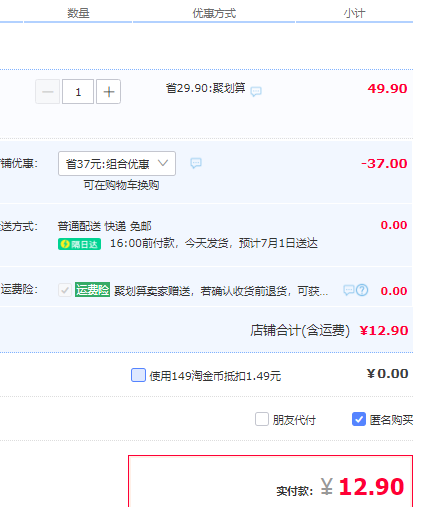Uncheck the 匿名购买 checkbox
This screenshot has height=507, width=447.
pos(359,419)
